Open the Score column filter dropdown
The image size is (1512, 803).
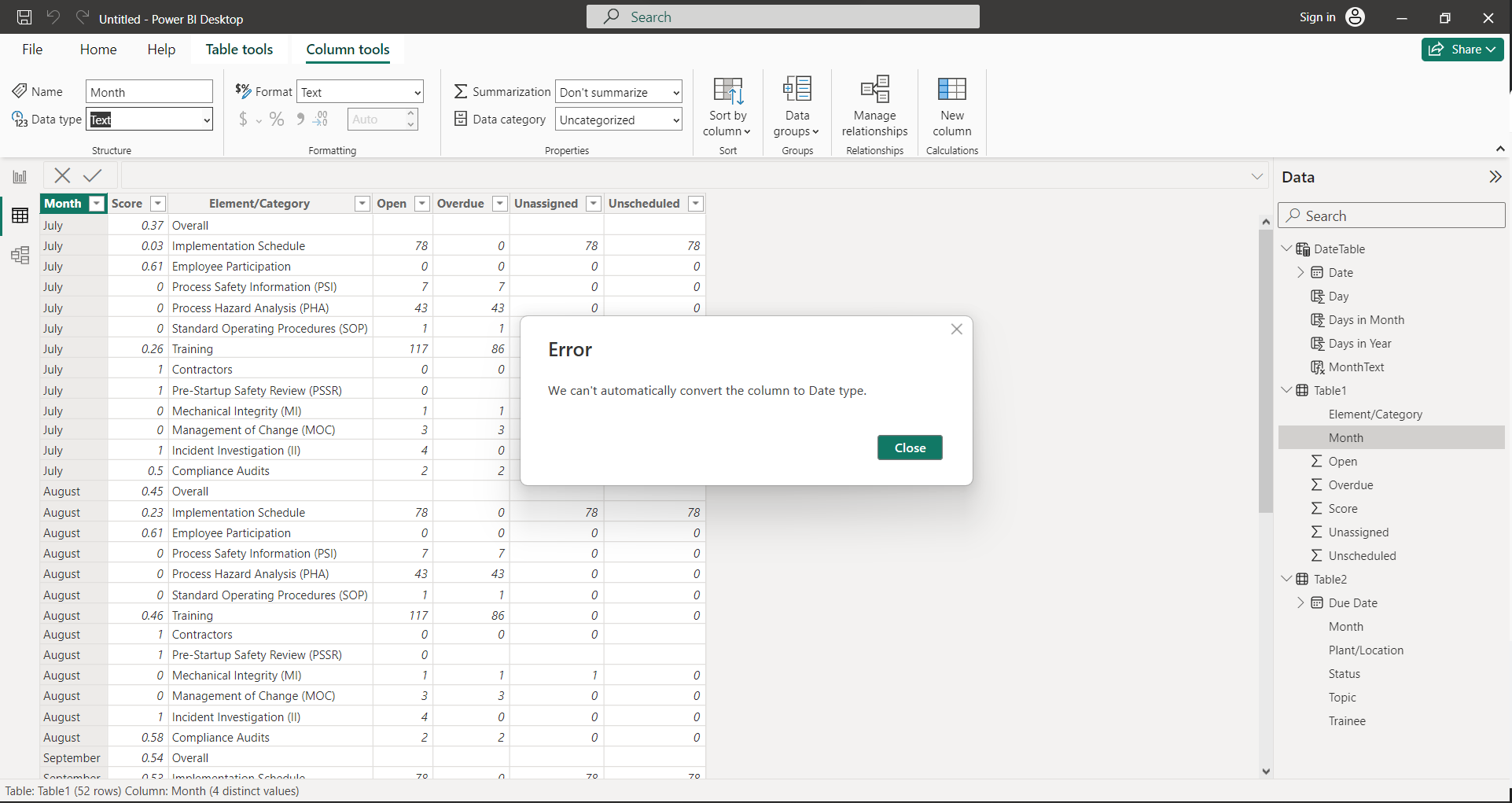point(158,204)
